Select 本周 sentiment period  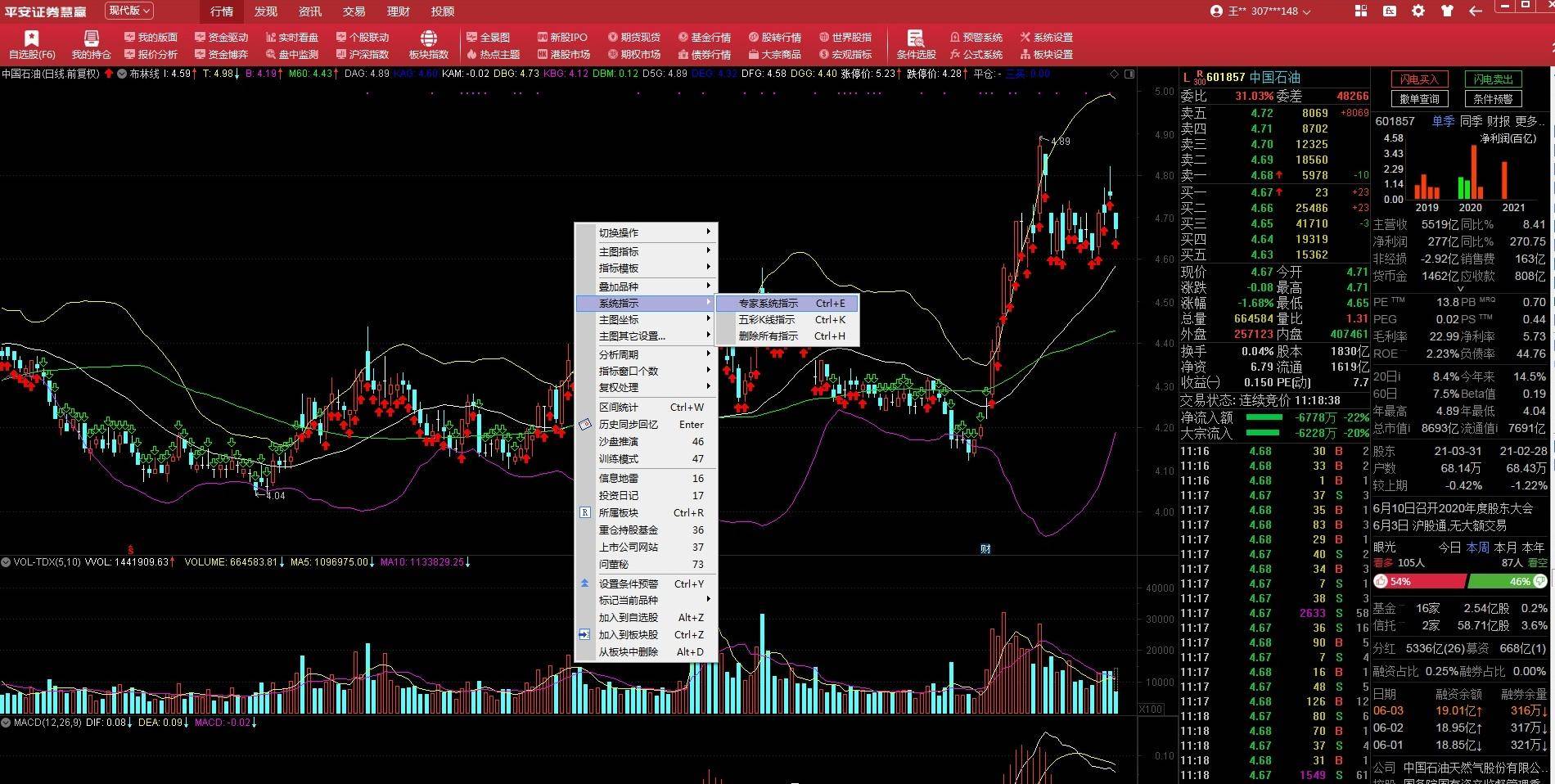click(x=1477, y=547)
